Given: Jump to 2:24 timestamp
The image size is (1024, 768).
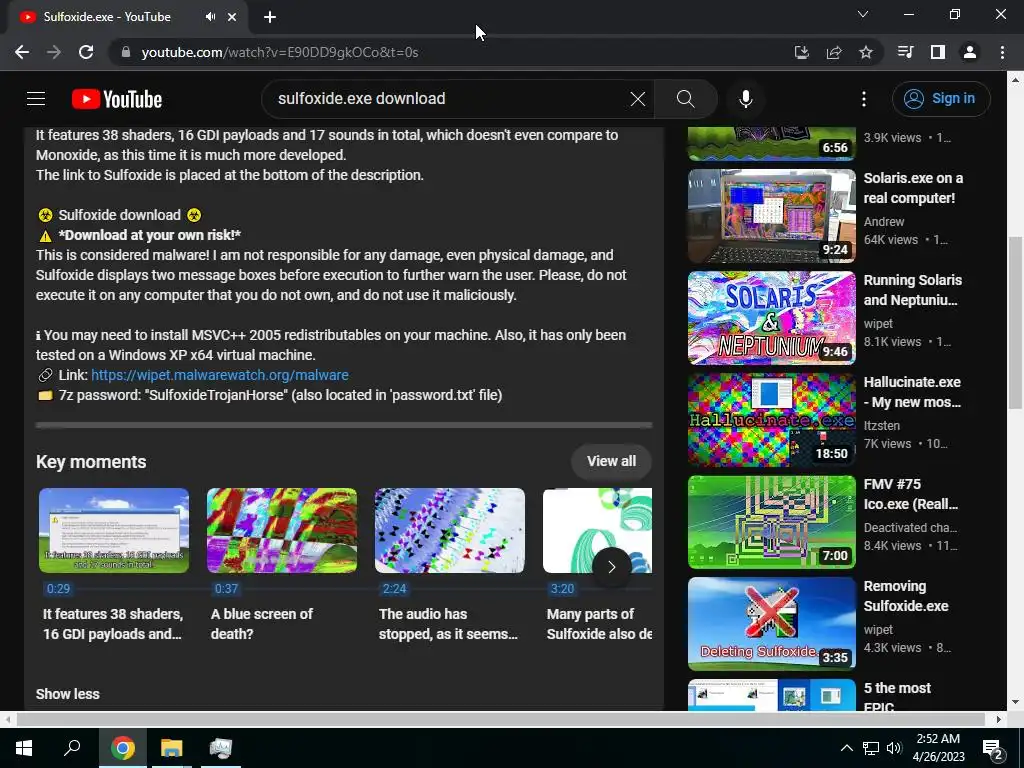Looking at the screenshot, I should point(394,588).
